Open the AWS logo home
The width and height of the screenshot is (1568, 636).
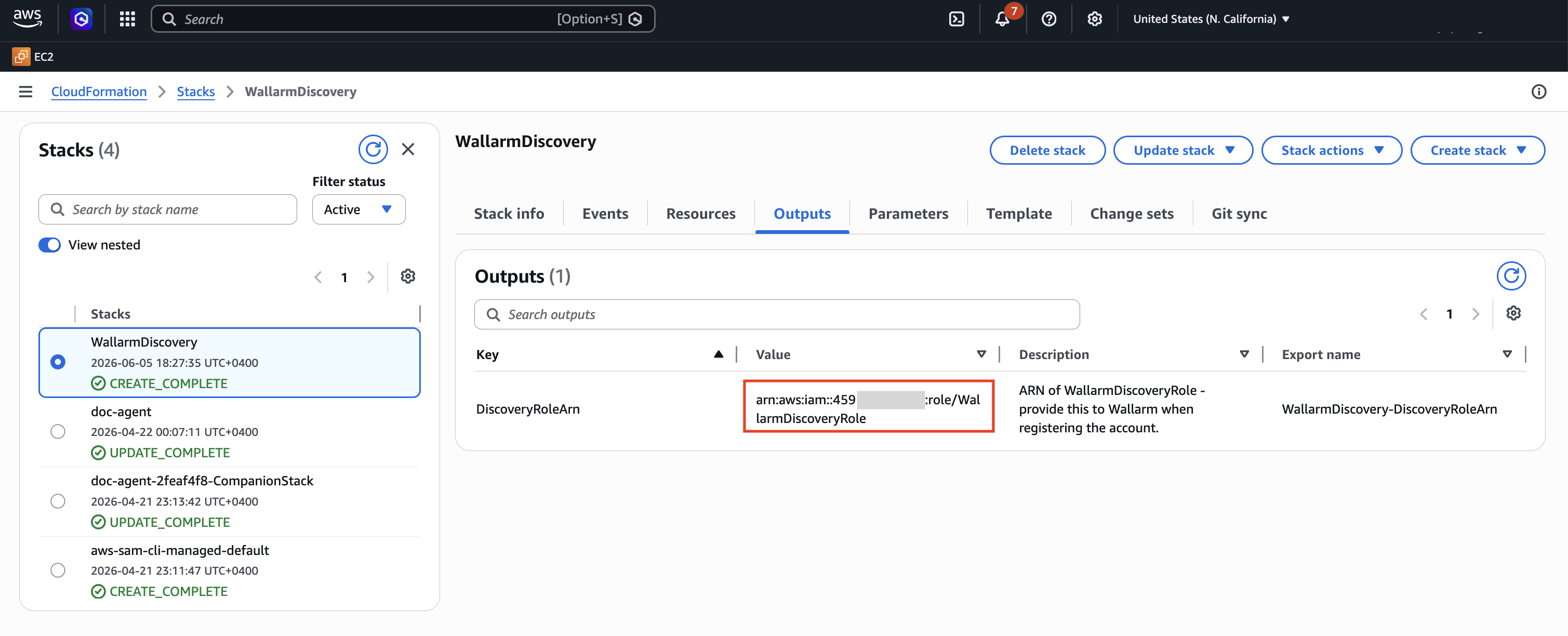pos(28,18)
